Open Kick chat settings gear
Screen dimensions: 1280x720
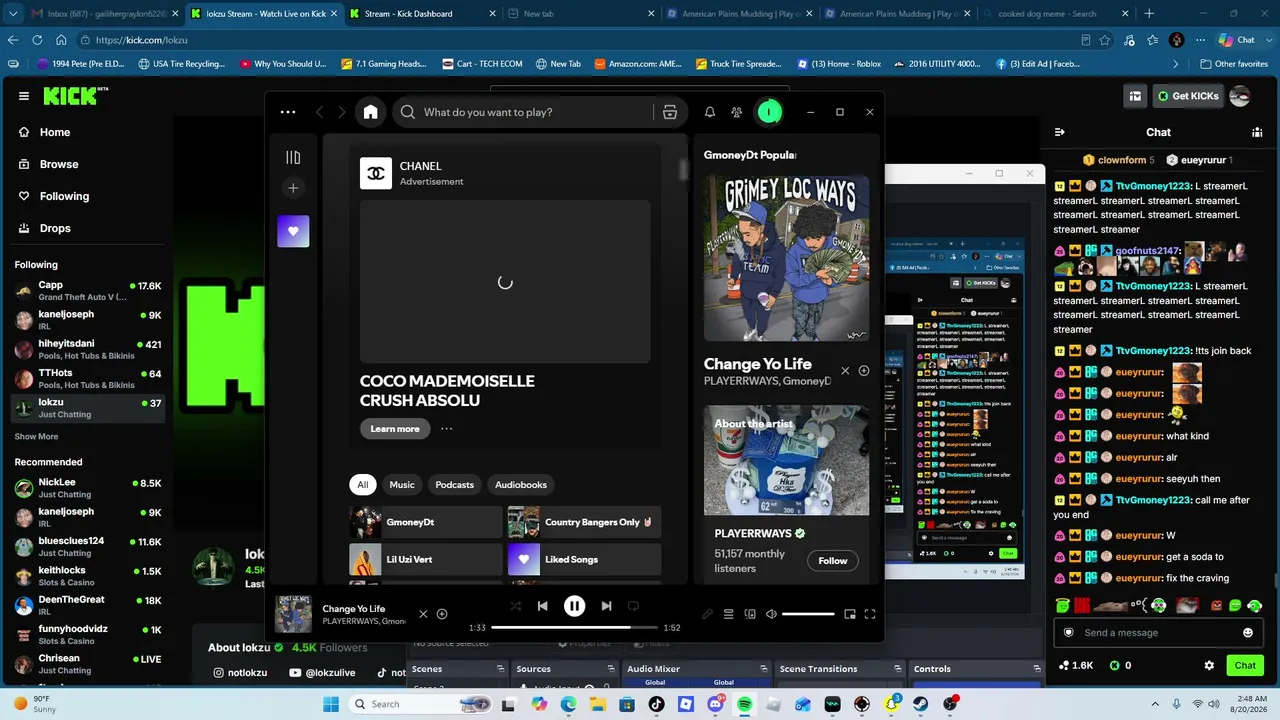click(1209, 665)
